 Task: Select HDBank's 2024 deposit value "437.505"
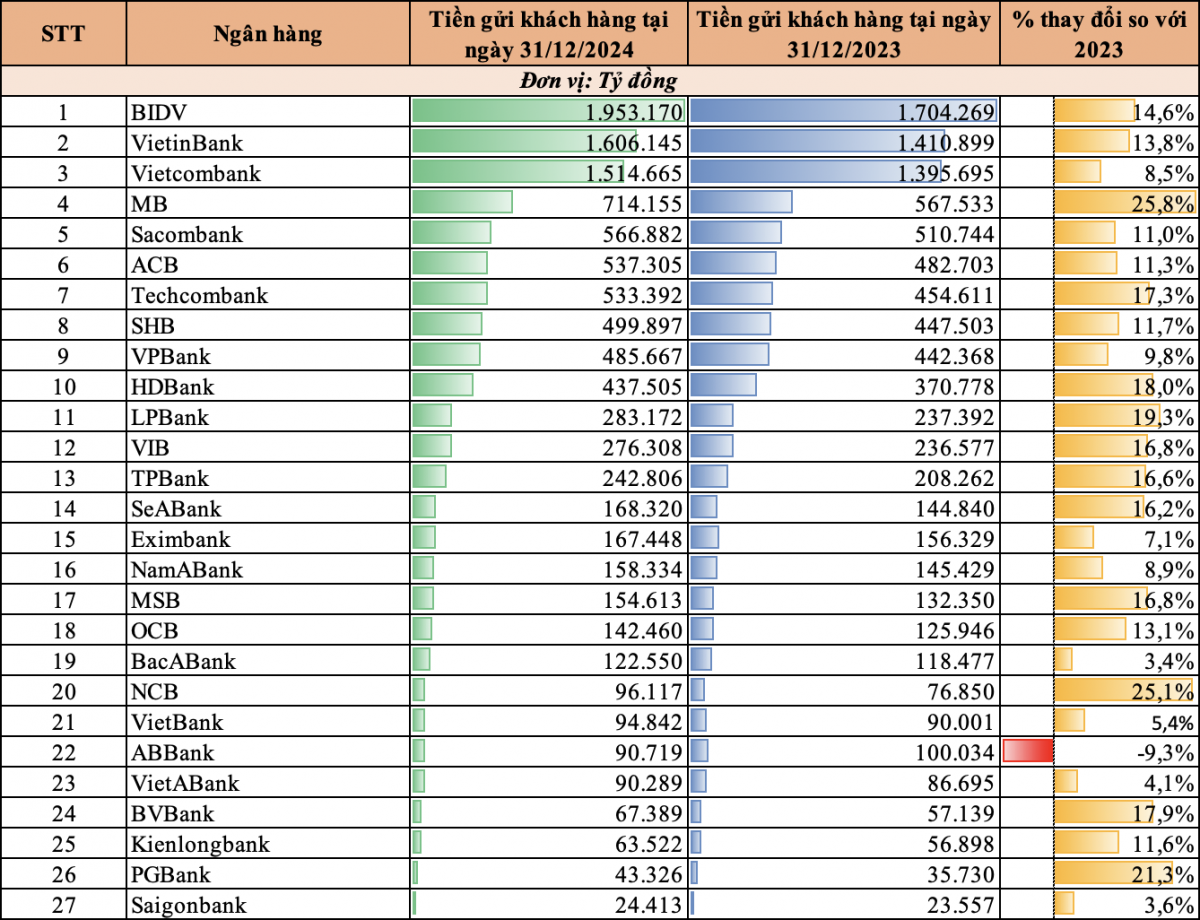click(644, 386)
